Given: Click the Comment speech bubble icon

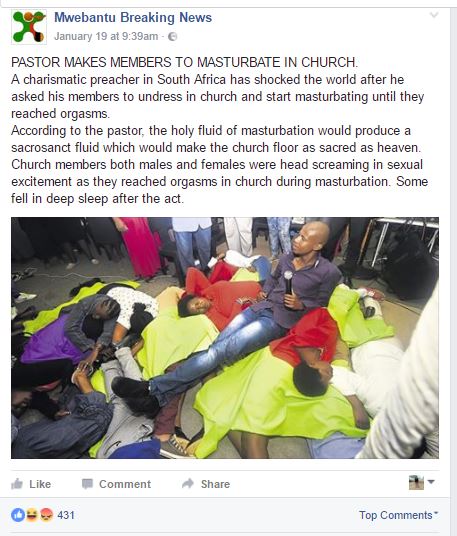Looking at the screenshot, I should click(x=87, y=484).
